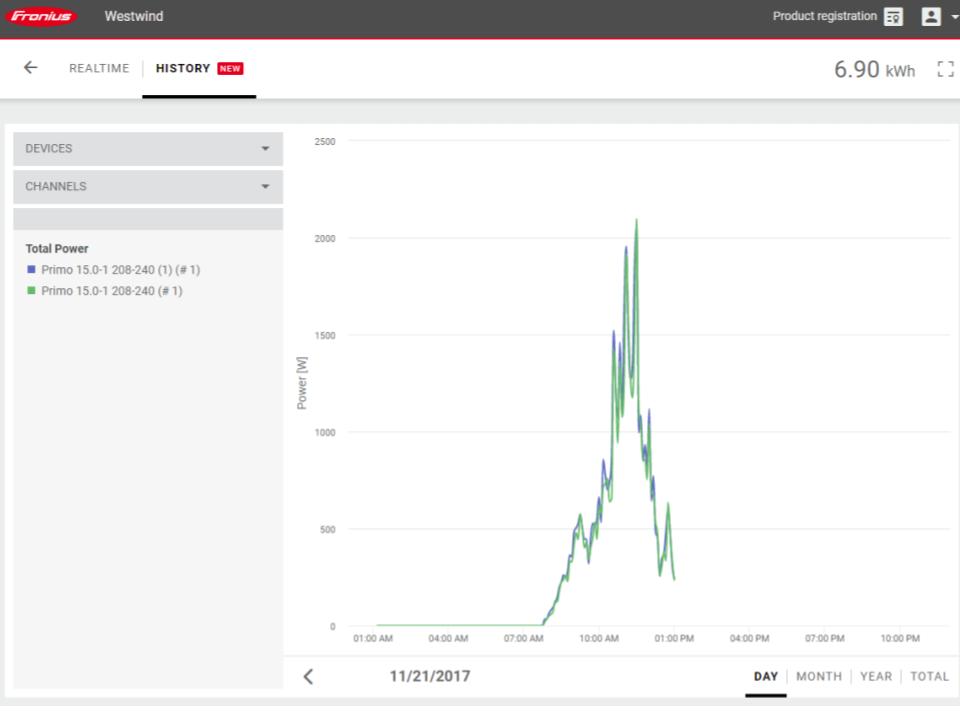The image size is (960, 720).
Task: Click the green Primo legend square
Action: pos(31,291)
